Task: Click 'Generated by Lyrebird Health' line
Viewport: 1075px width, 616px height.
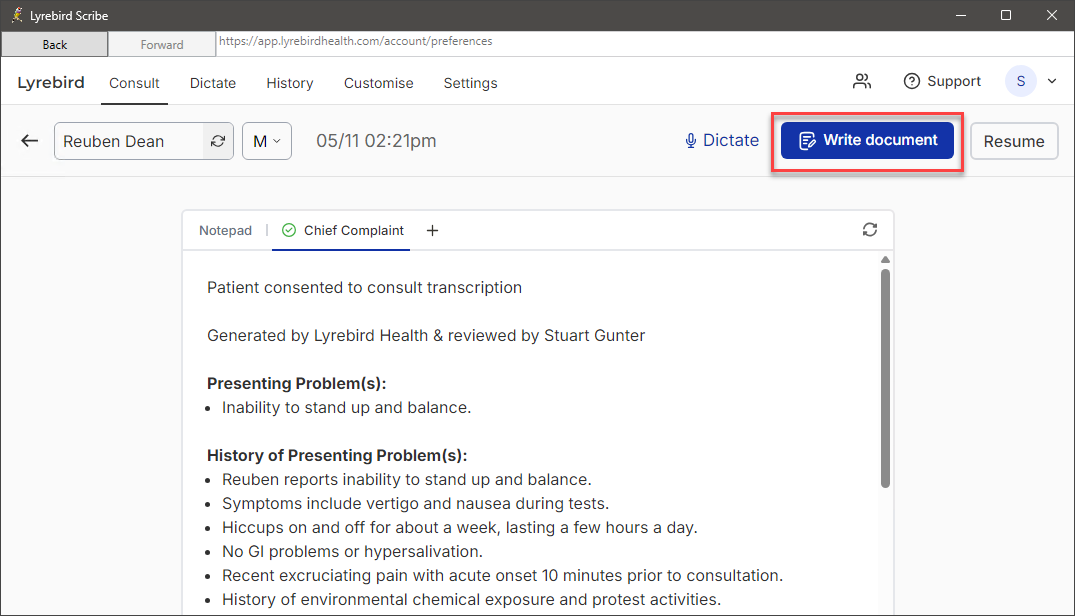Action: tap(426, 335)
